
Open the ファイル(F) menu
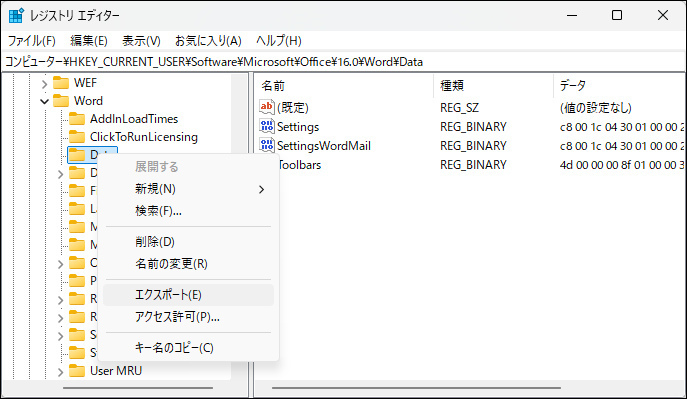(x=32, y=41)
